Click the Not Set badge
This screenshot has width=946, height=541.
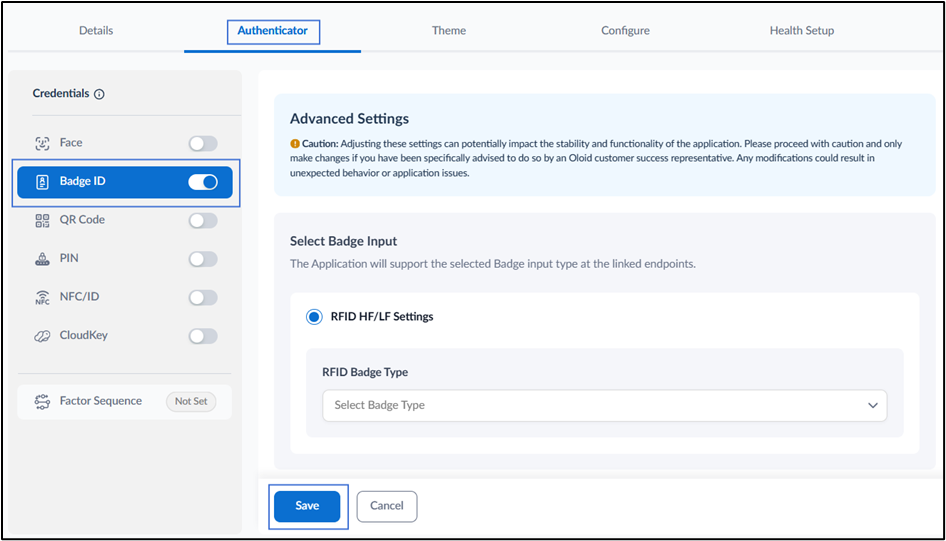(x=191, y=402)
